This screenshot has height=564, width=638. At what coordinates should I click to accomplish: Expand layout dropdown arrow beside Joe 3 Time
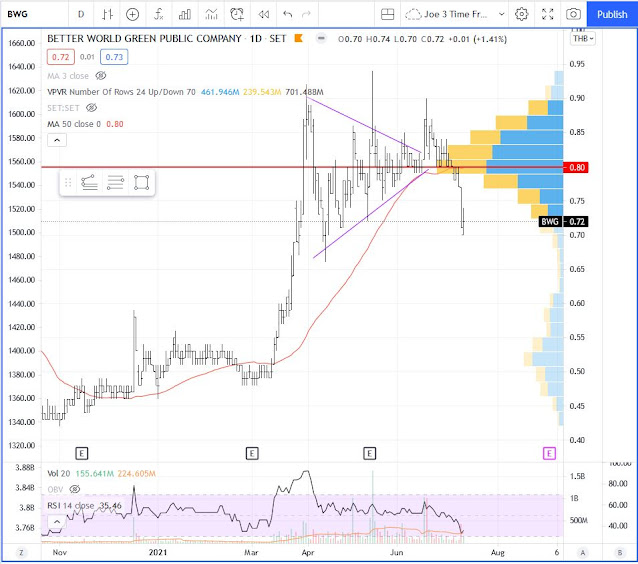tap(502, 15)
